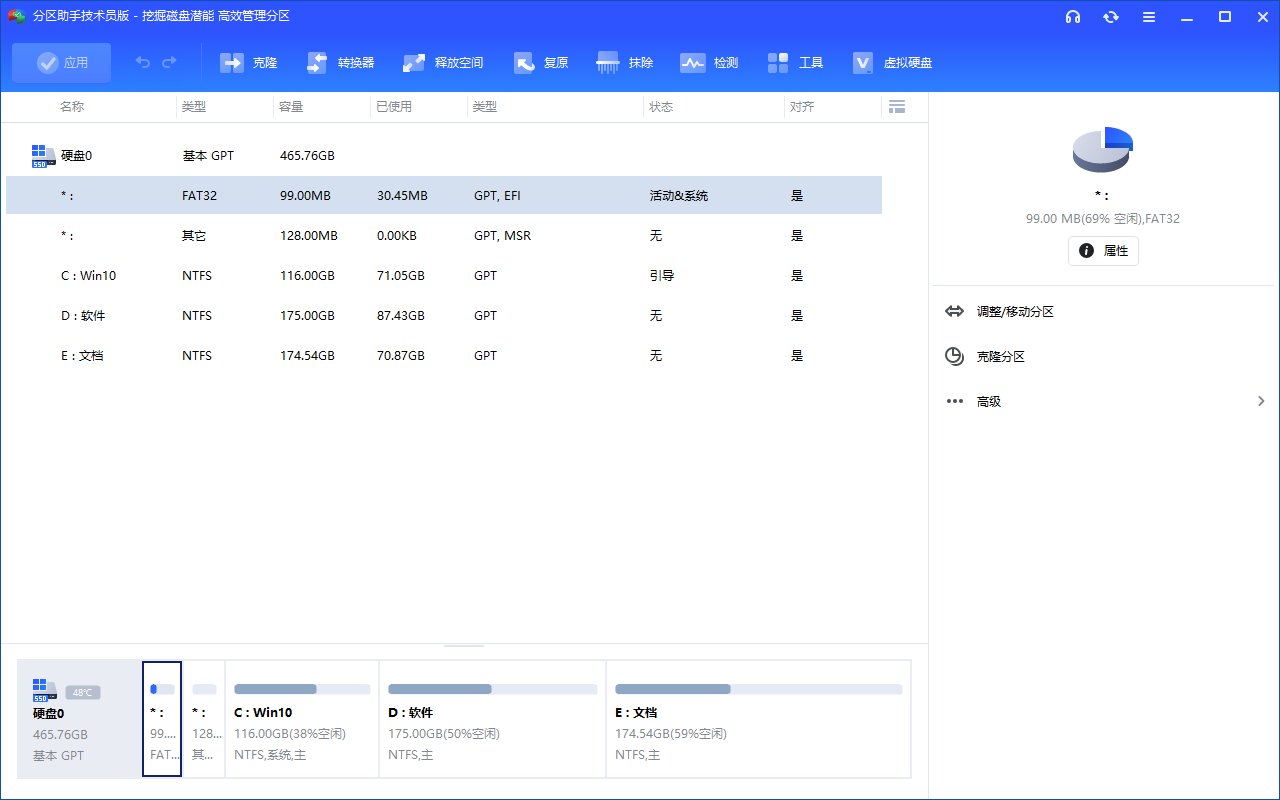Open the Test (检测) tool
The width and height of the screenshot is (1280, 800).
coord(709,63)
